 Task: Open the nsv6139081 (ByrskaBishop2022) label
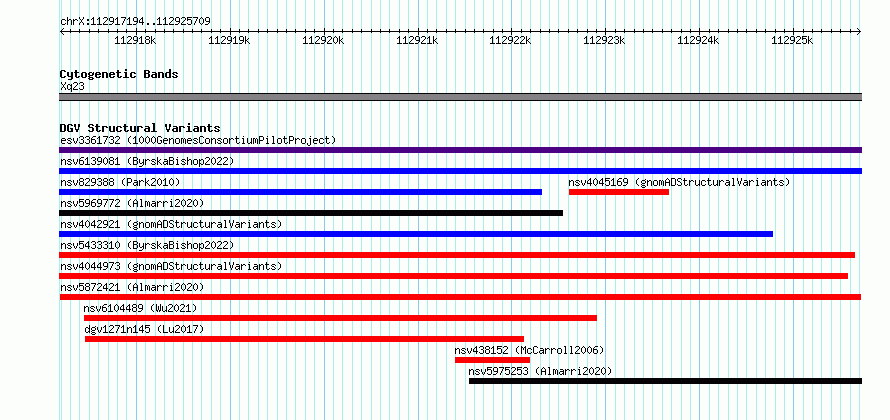[x=147, y=161]
